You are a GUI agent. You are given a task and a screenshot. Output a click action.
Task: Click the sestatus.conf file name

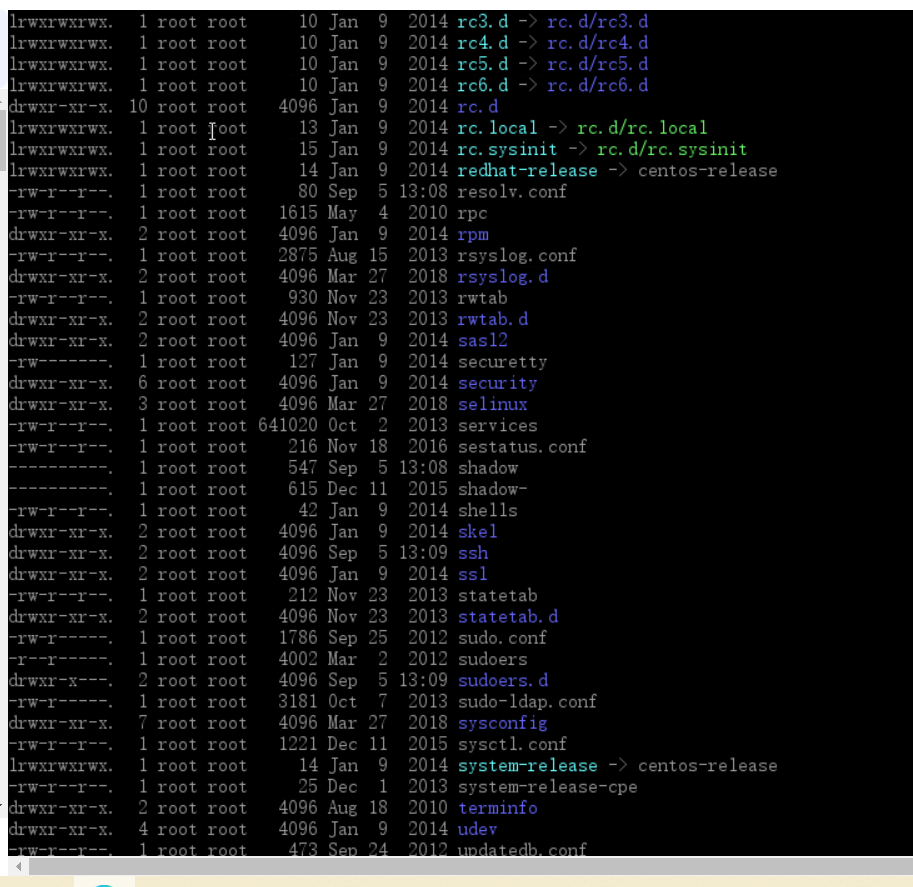click(x=522, y=447)
